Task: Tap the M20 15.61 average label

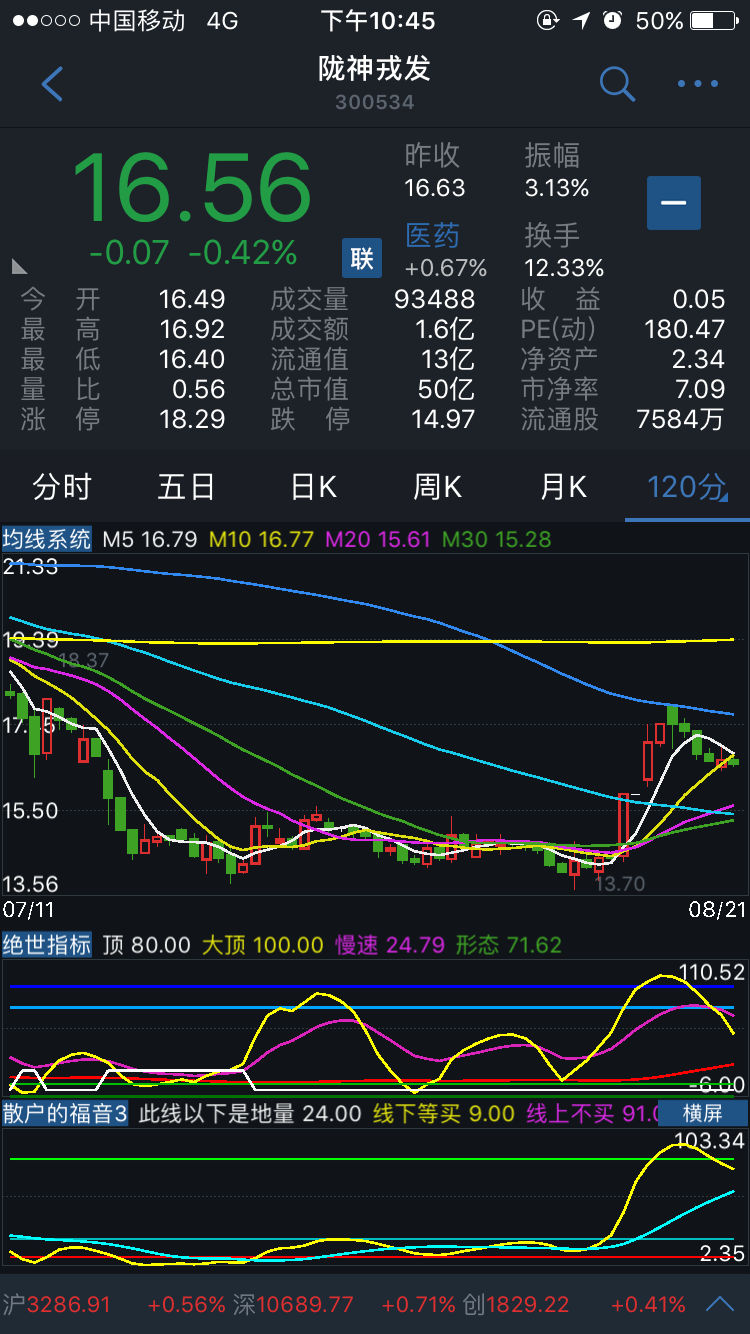Action: tap(377, 539)
